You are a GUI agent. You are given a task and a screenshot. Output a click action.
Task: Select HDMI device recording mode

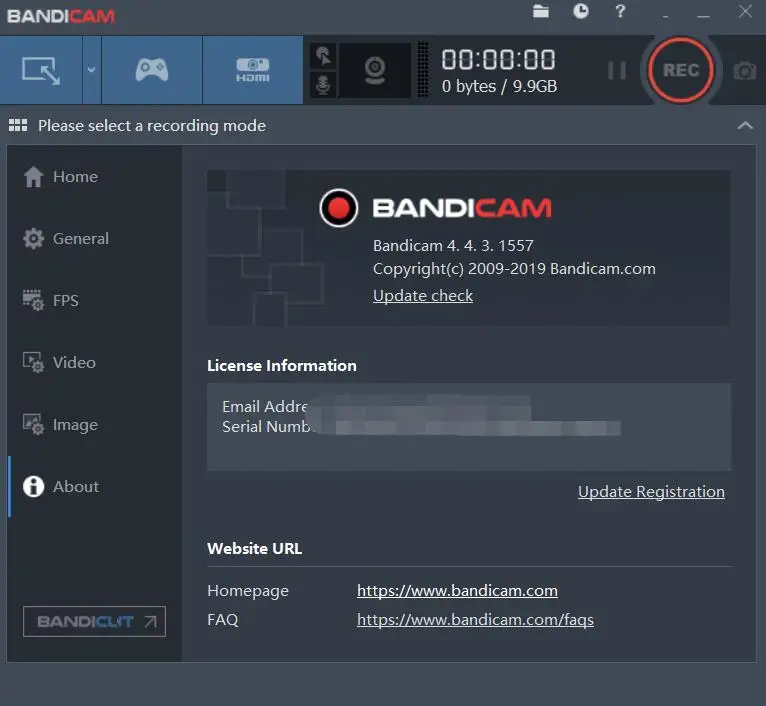253,70
